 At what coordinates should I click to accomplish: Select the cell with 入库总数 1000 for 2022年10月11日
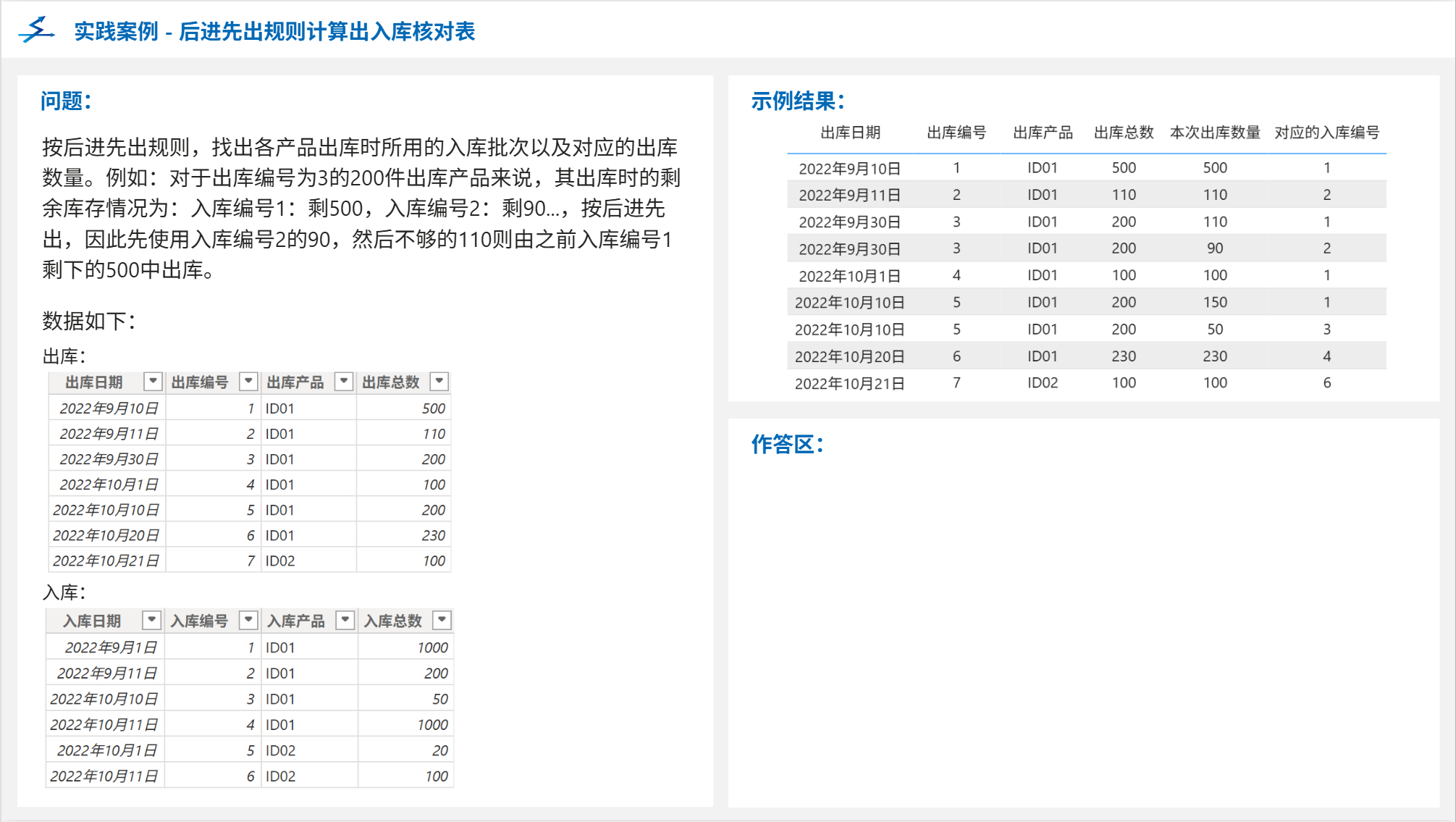(432, 724)
